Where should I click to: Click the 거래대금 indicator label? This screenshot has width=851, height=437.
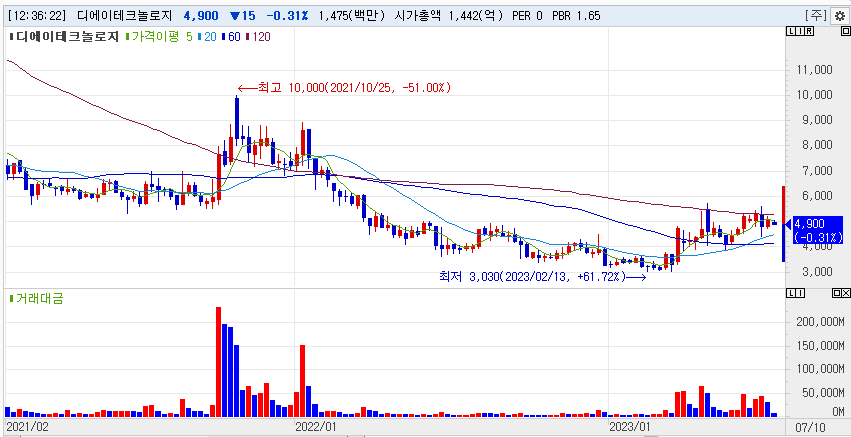37,297
